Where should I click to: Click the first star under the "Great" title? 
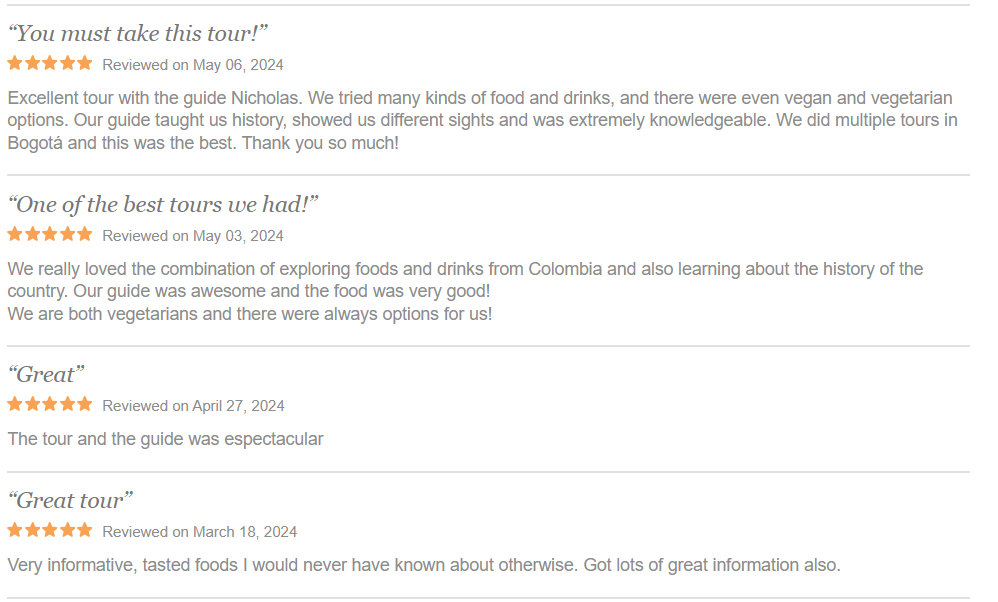tap(15, 404)
